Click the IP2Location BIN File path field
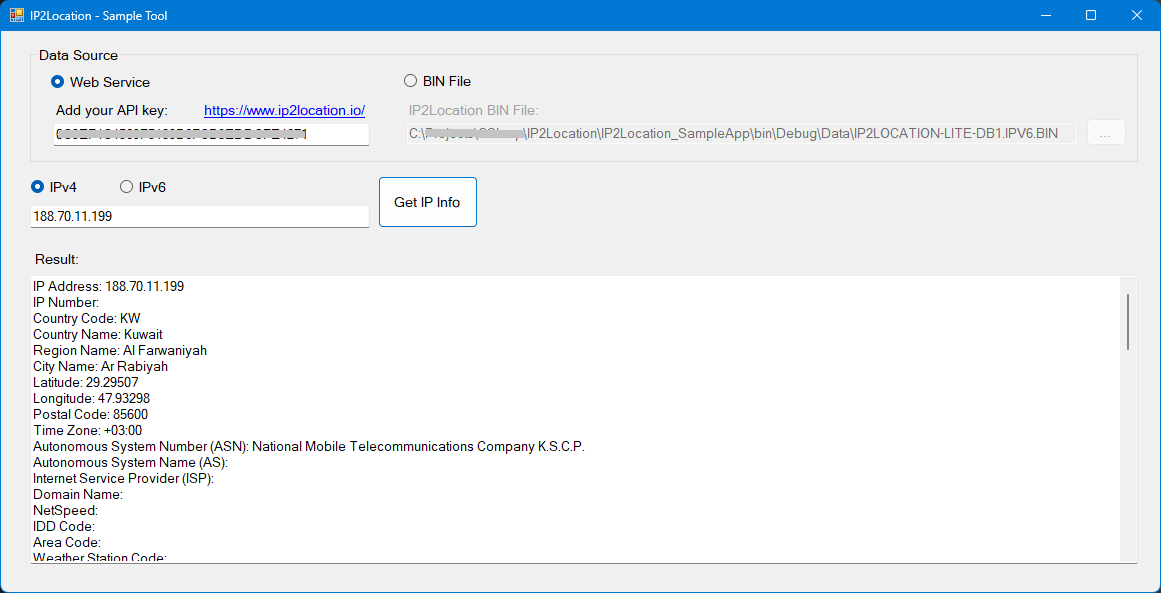 coord(741,133)
